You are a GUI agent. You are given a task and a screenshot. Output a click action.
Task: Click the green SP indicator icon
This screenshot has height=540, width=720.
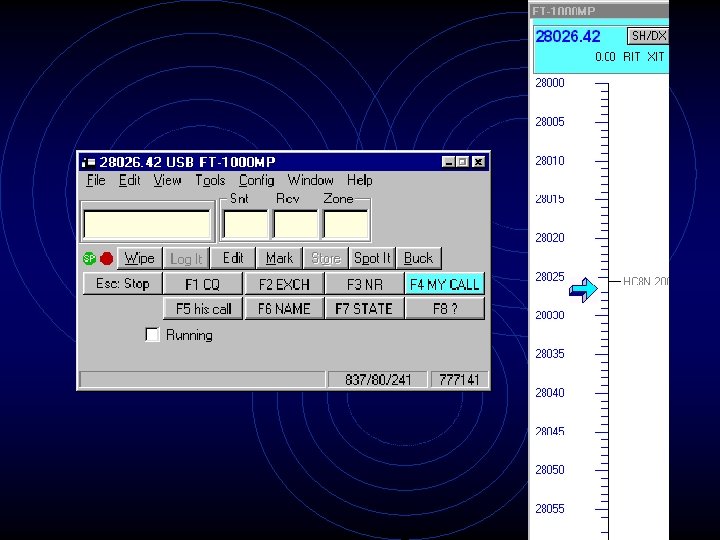(89, 259)
